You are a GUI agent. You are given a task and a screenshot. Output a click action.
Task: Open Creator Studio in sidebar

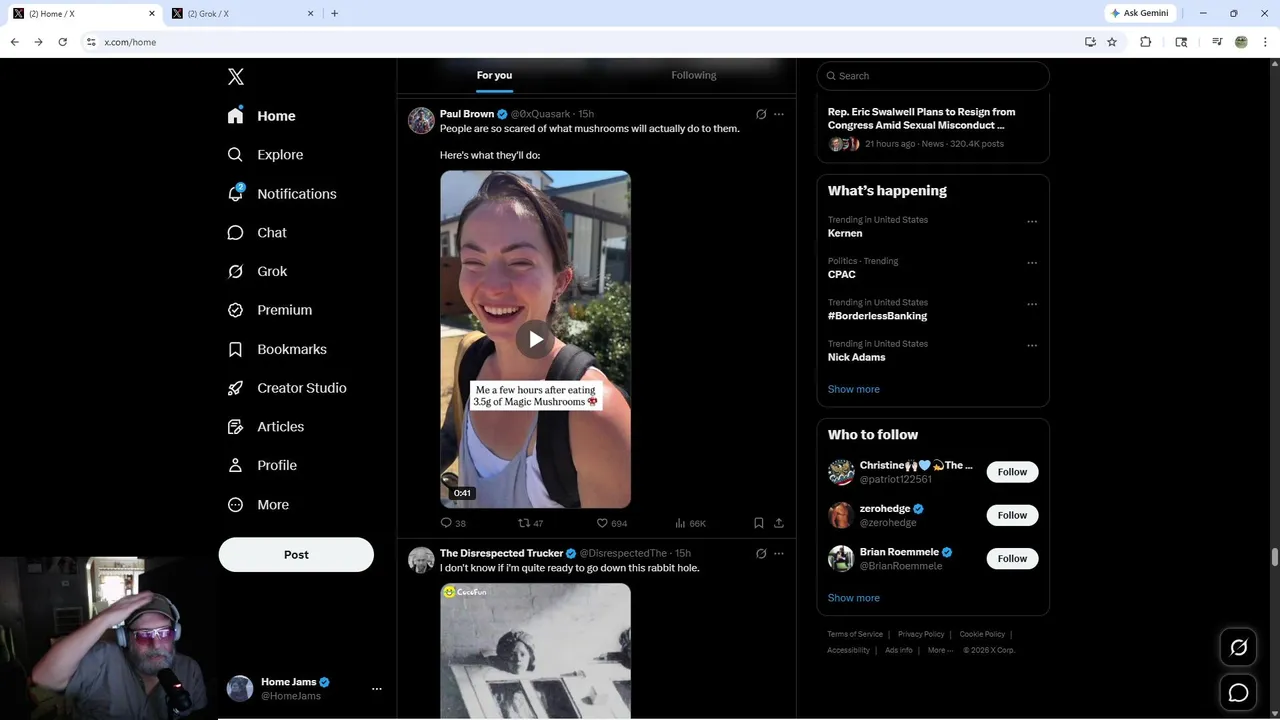tap(287, 388)
